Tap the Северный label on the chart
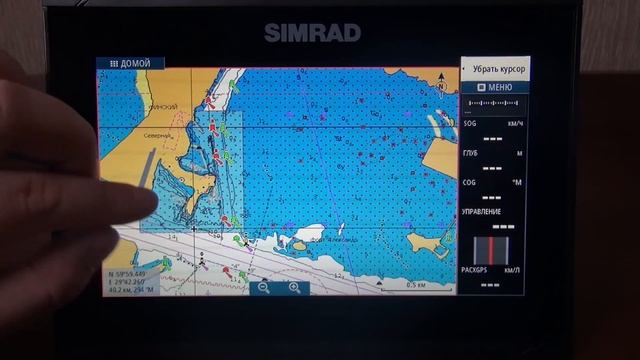 pos(158,136)
